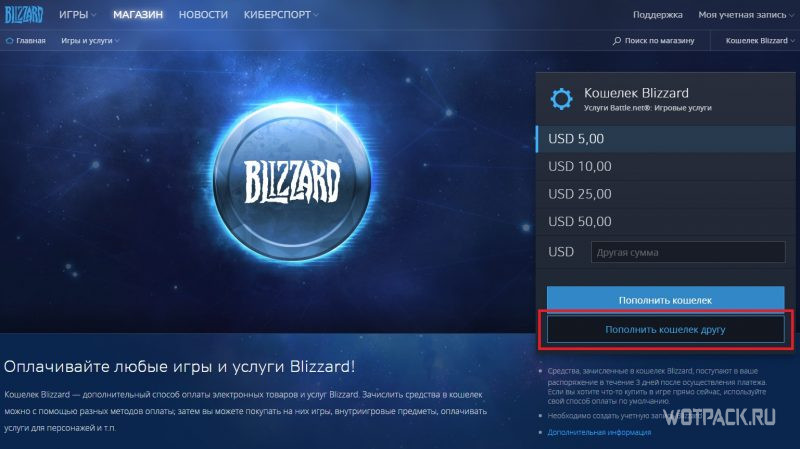Image resolution: width=800 pixels, height=449 pixels.
Task: Open the МАГАЗИН tab
Action: click(138, 15)
